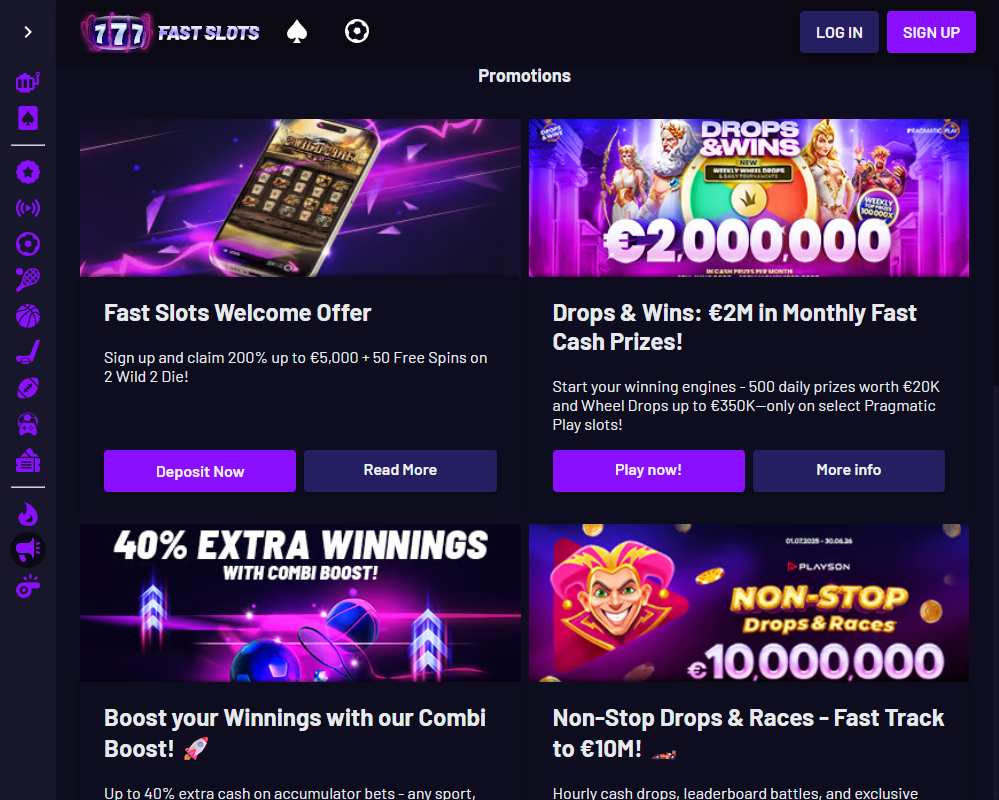Click the SIGN UP button
Image resolution: width=999 pixels, height=800 pixels.
tap(931, 32)
